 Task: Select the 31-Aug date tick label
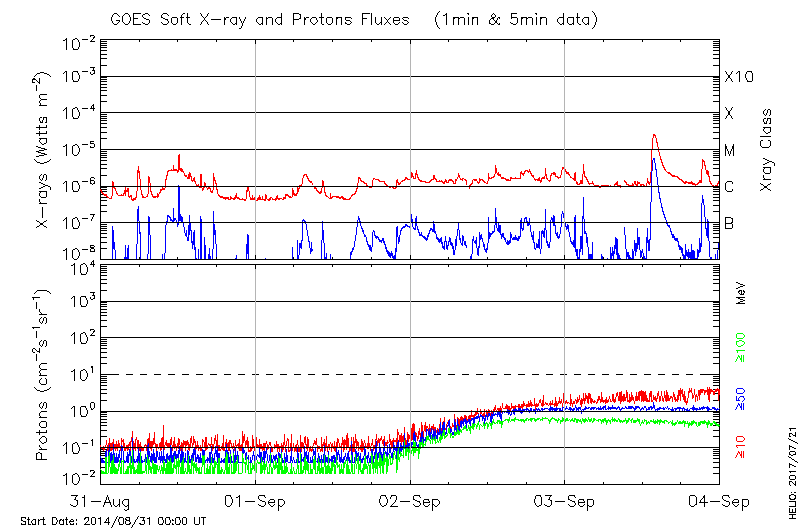(x=102, y=500)
